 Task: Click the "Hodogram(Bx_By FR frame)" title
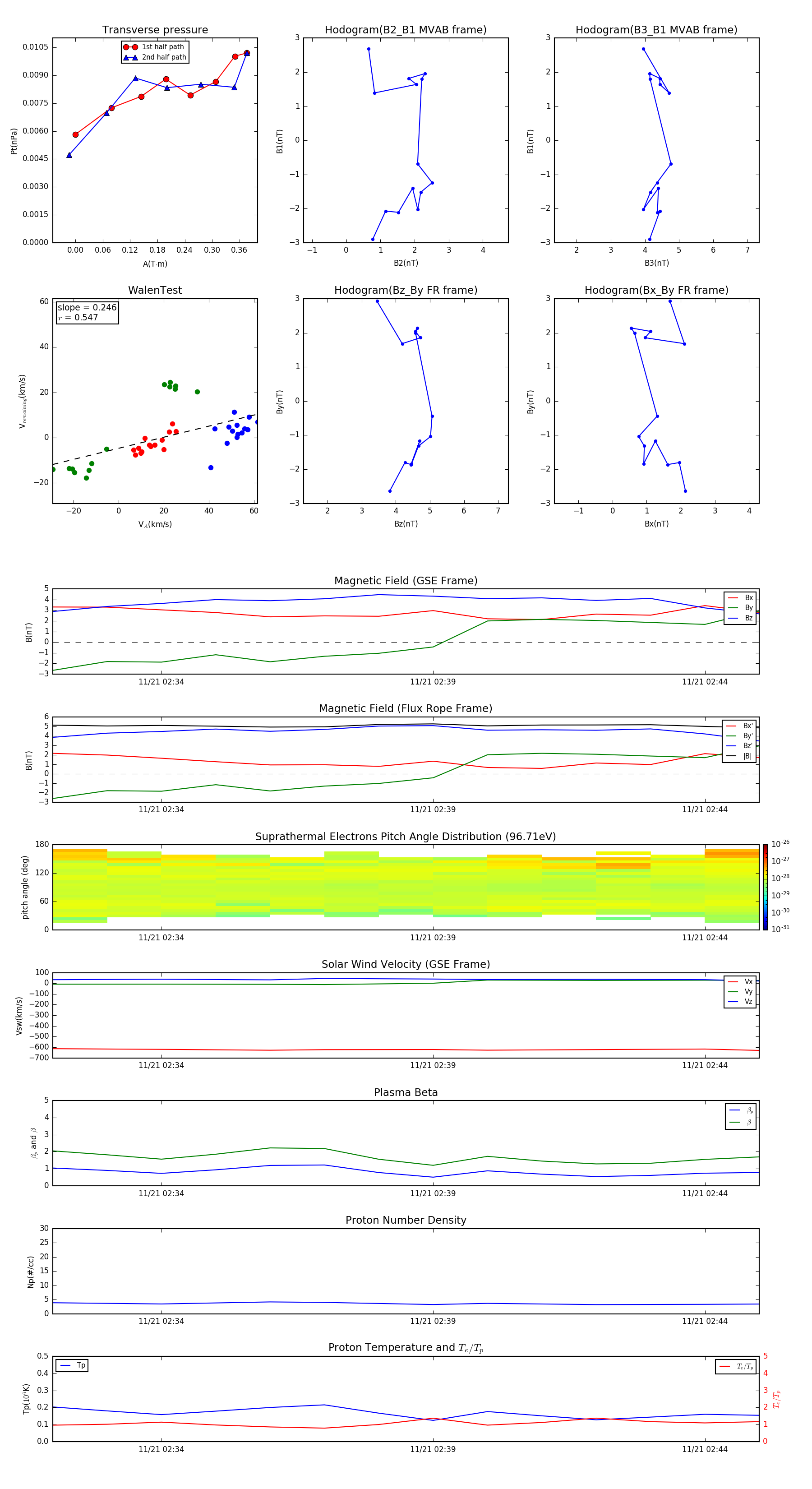point(656,290)
